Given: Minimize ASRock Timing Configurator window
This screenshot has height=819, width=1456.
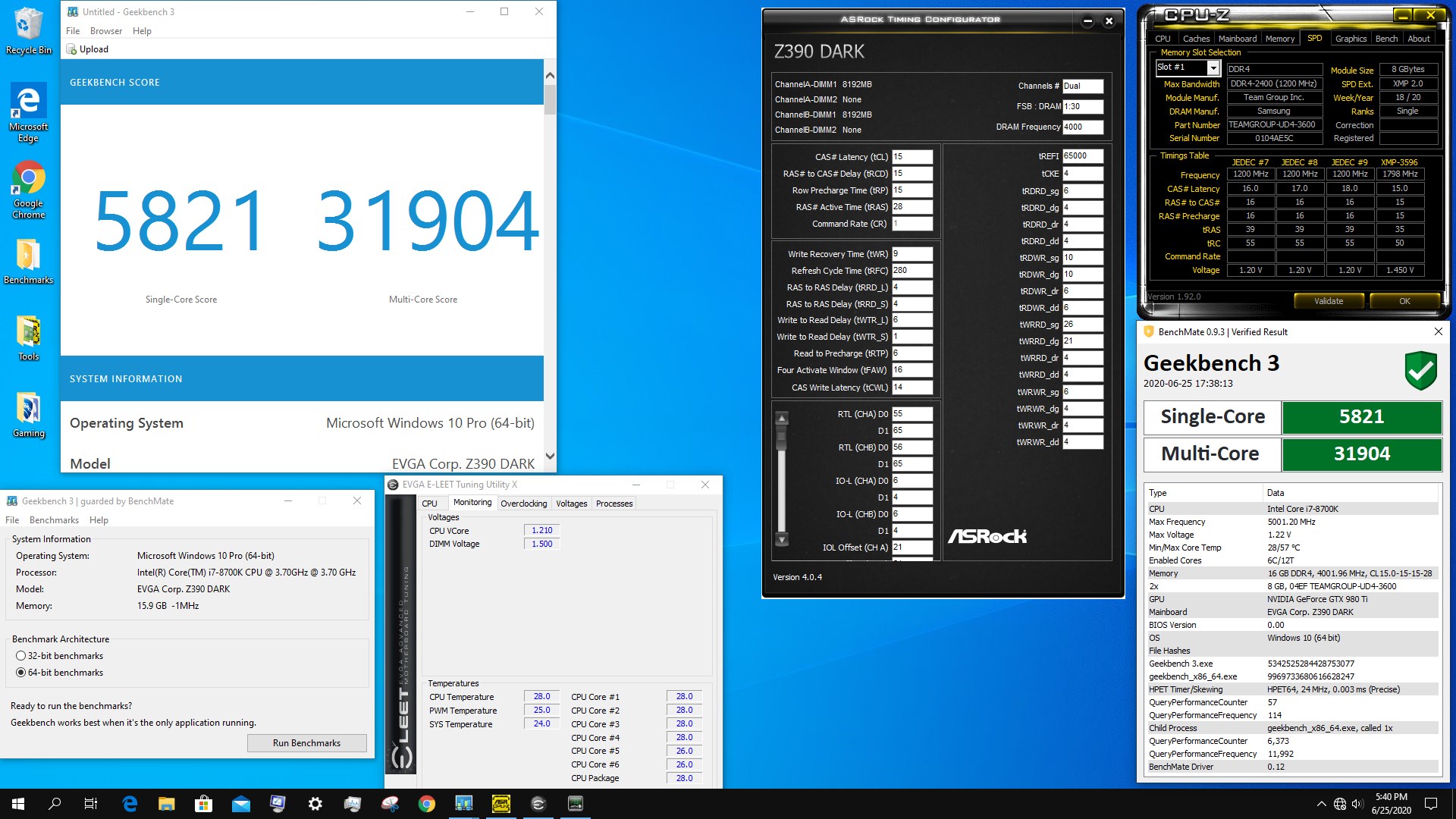Looking at the screenshot, I should point(1087,21).
